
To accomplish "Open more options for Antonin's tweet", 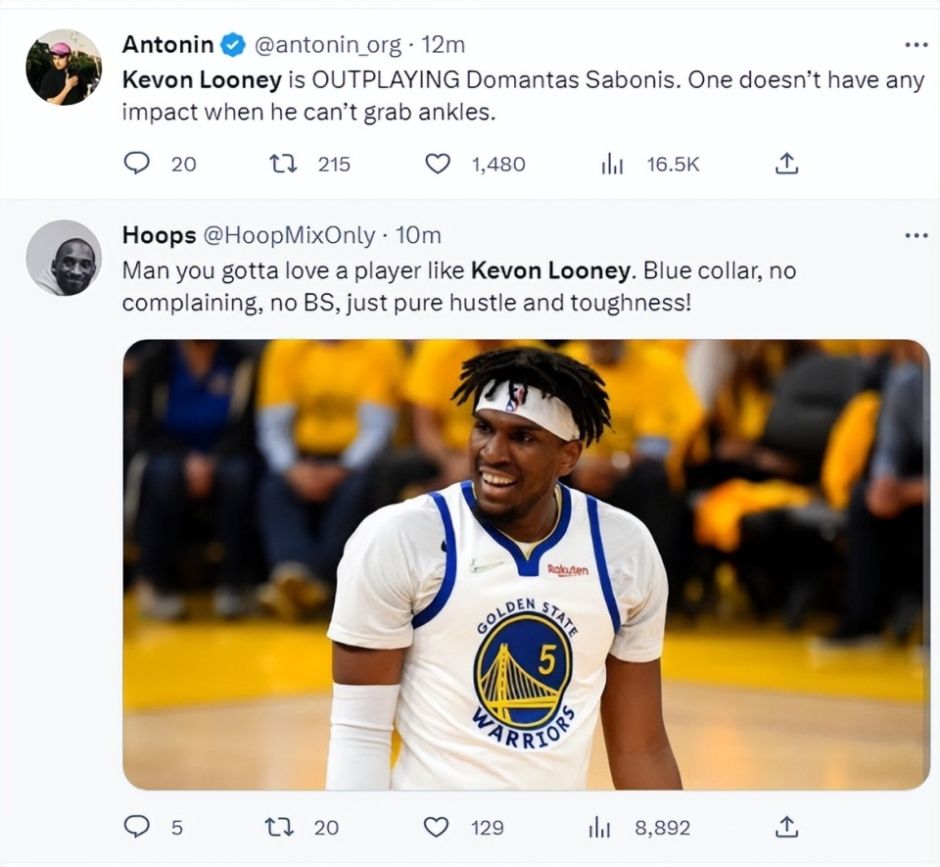I will tap(916, 45).
